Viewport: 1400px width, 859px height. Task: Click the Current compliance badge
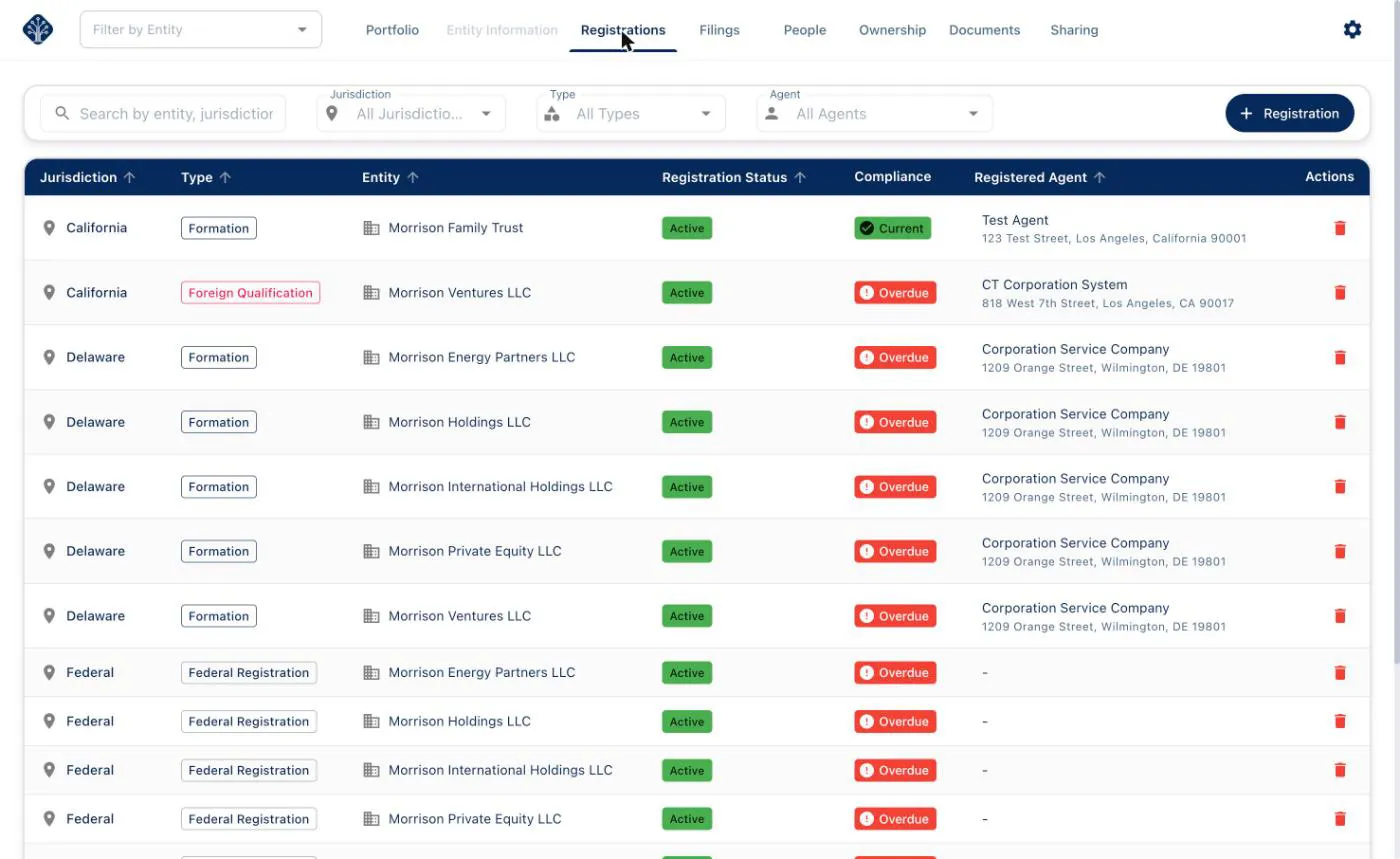(x=893, y=228)
